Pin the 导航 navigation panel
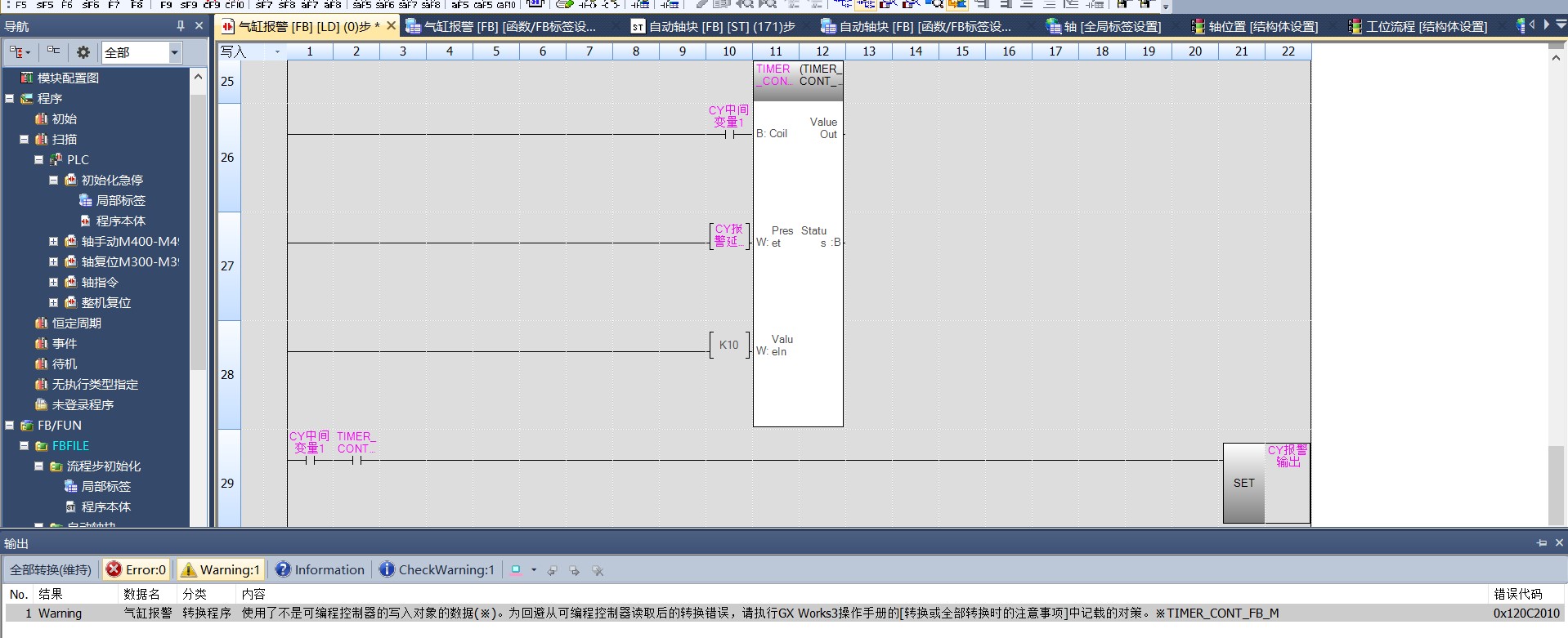 [181, 26]
